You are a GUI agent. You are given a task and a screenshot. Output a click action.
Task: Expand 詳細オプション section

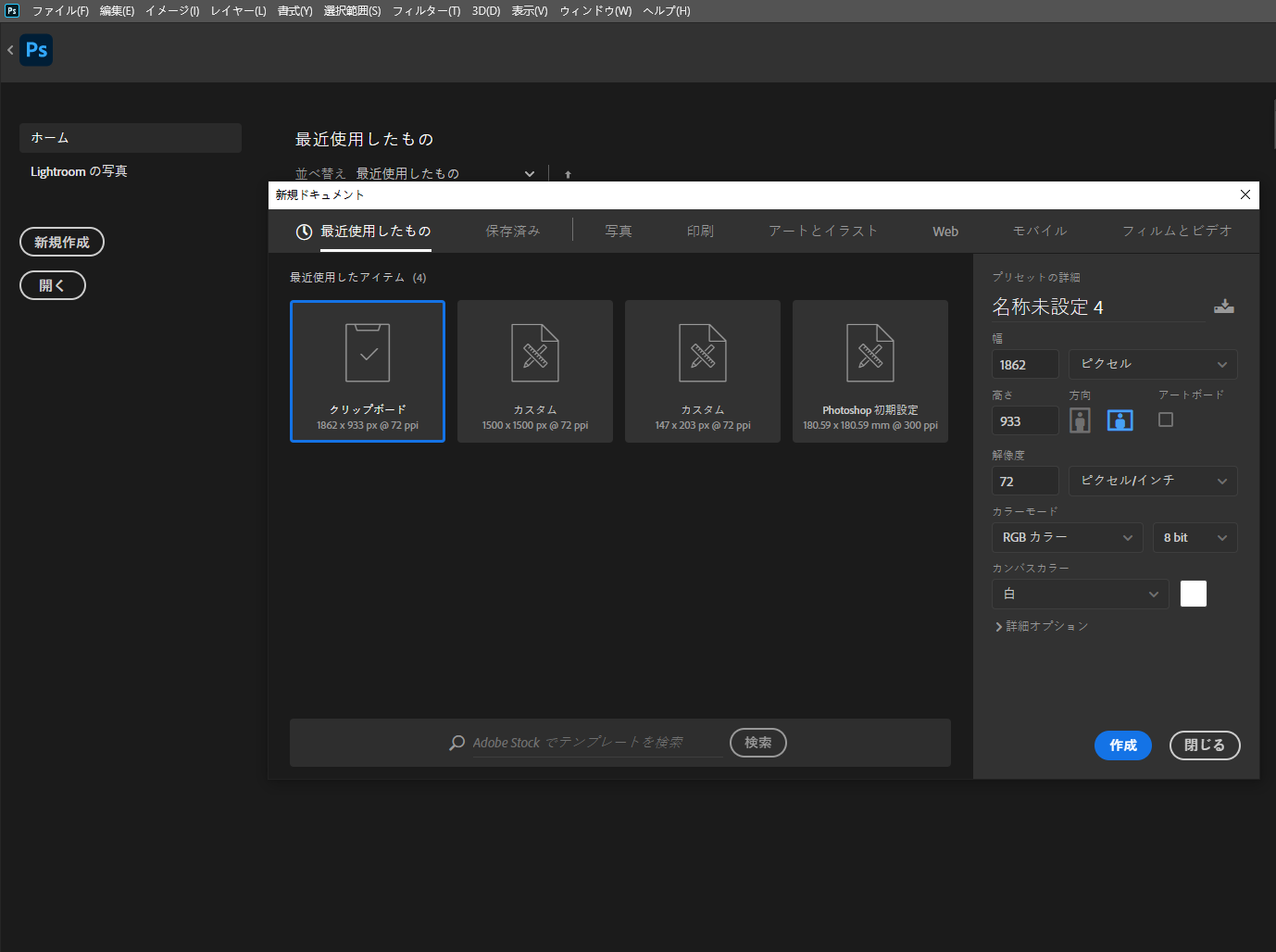coord(1041,626)
